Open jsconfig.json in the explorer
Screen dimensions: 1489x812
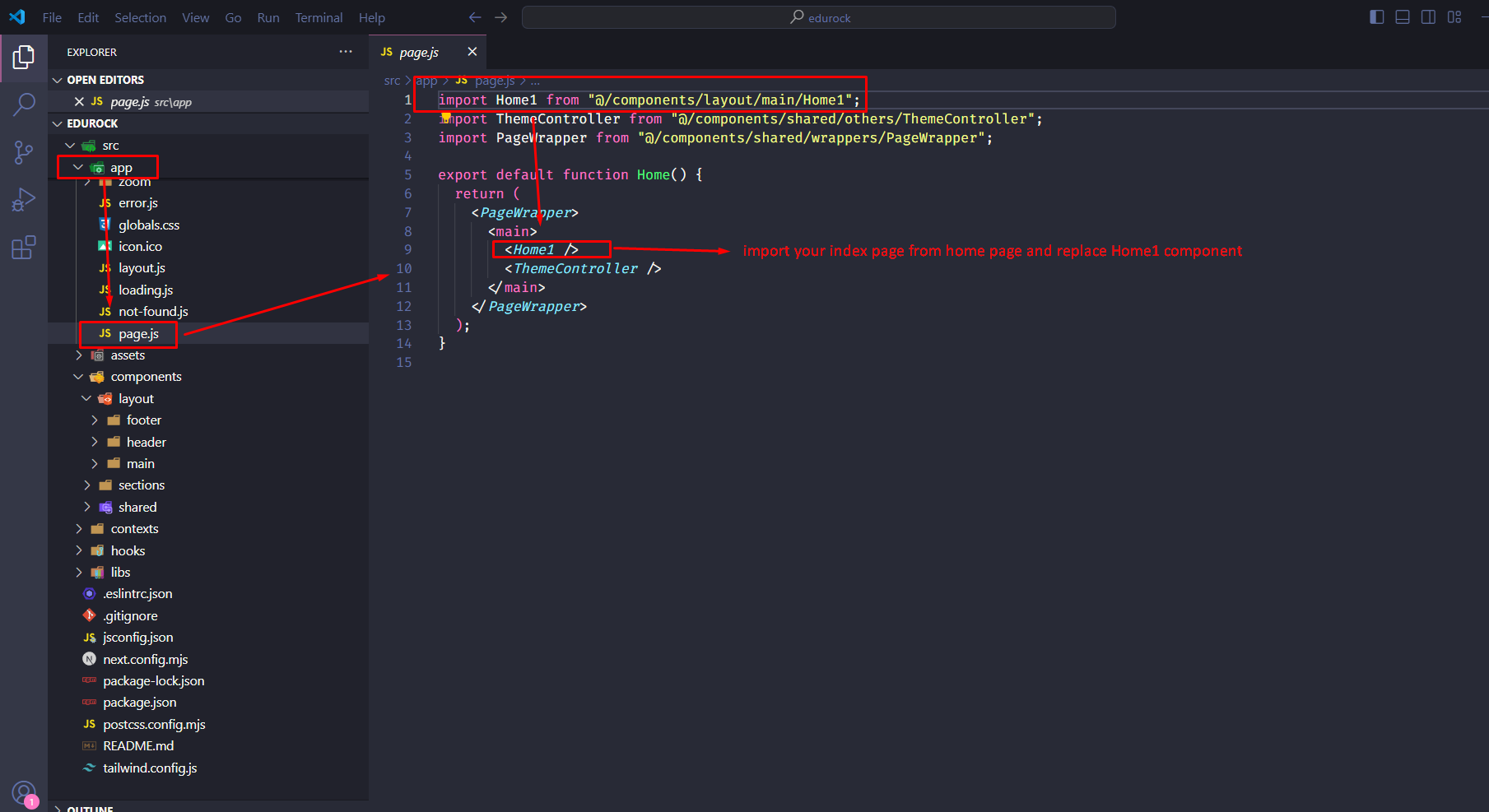[x=138, y=637]
